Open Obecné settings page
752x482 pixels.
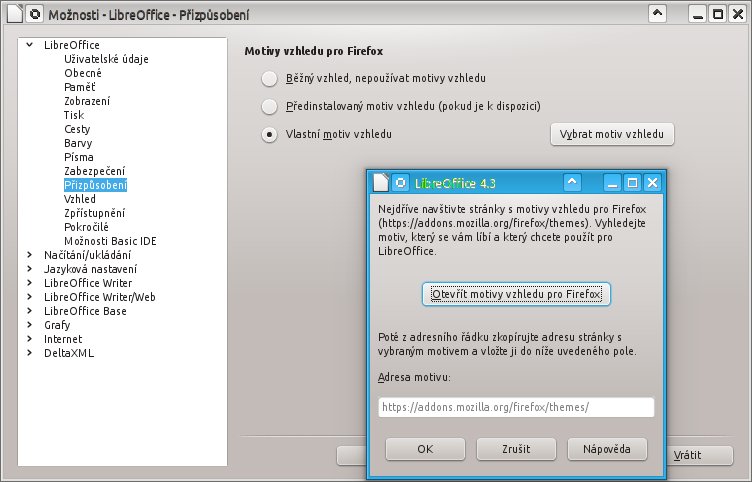pyautogui.click(x=83, y=73)
